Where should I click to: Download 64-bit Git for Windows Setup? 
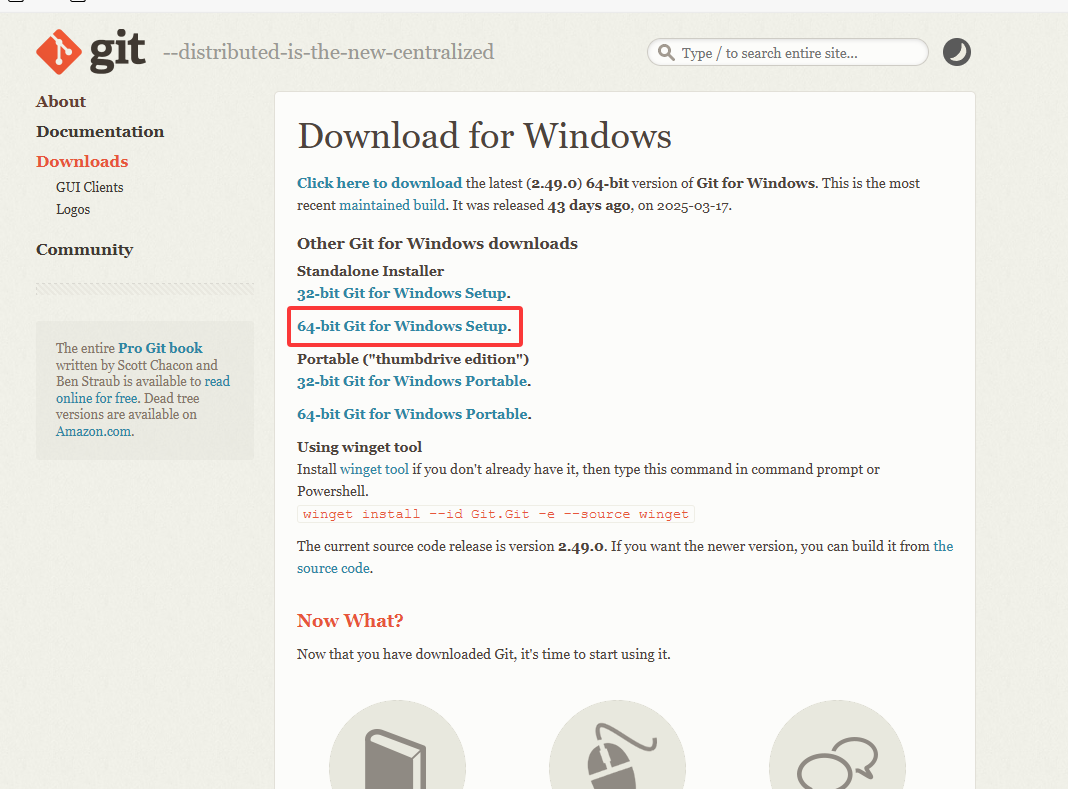click(403, 326)
